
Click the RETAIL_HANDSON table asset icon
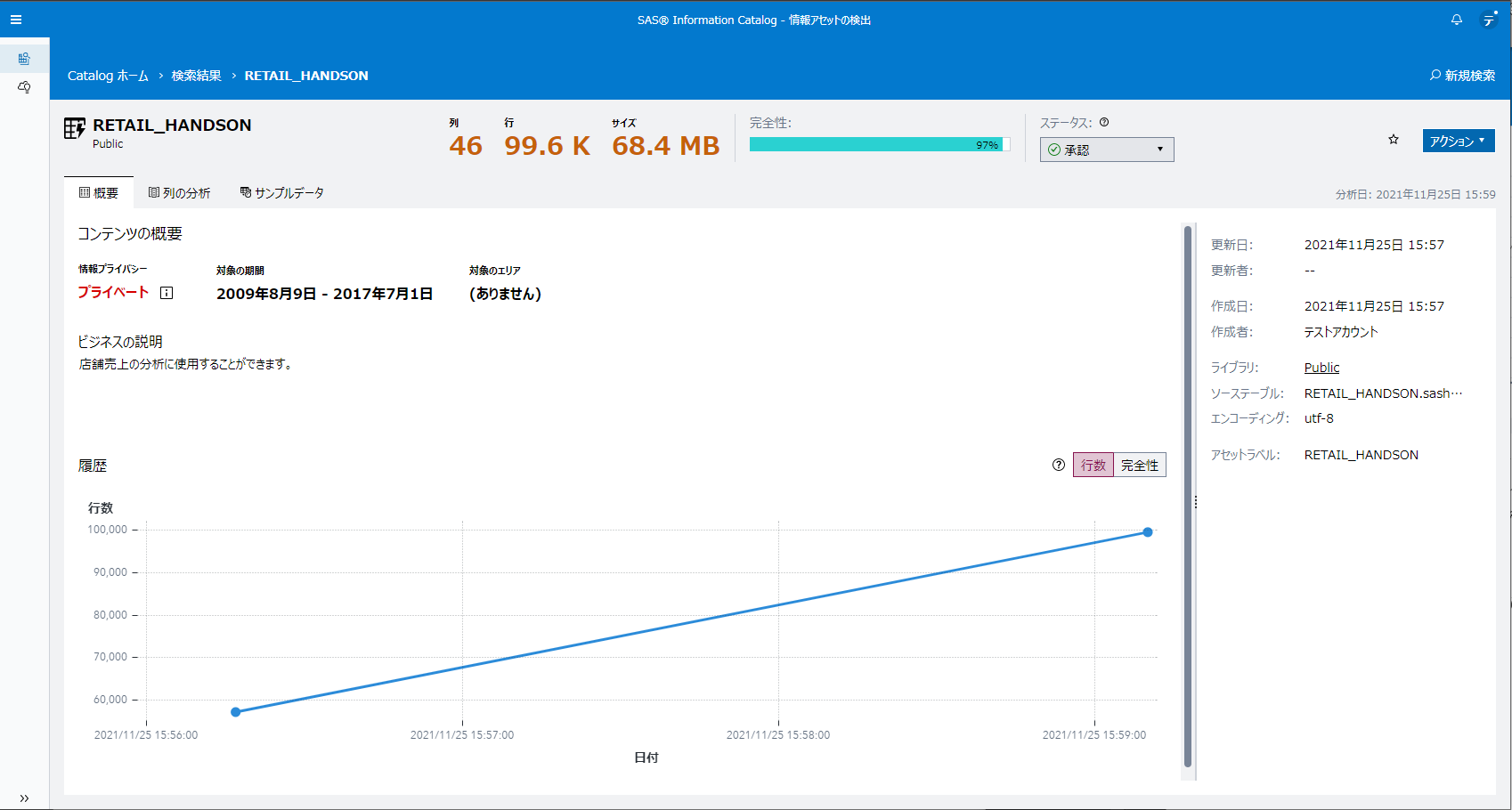[75, 129]
